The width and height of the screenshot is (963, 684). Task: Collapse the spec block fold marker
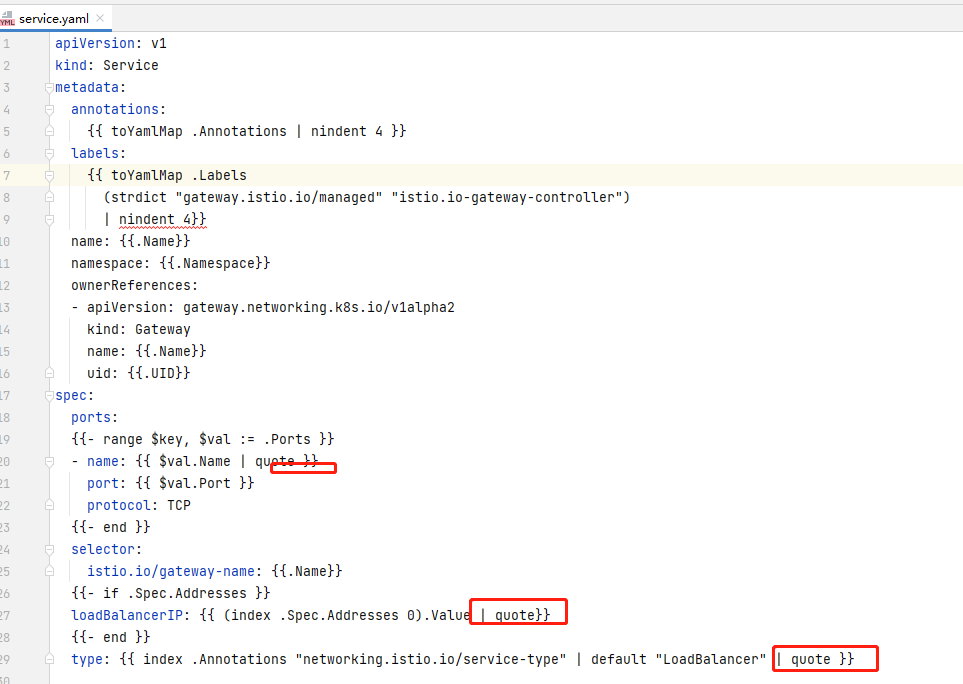point(49,396)
